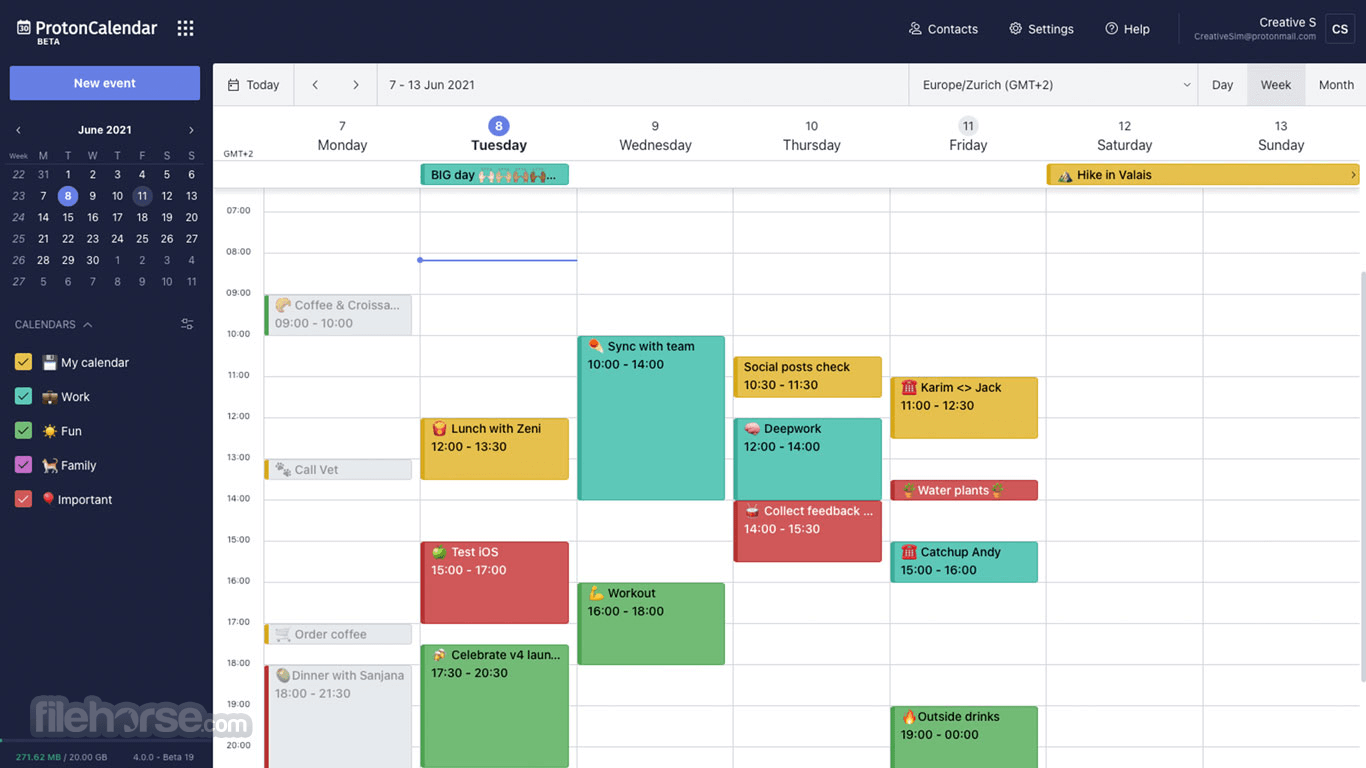This screenshot has height=768, width=1366.
Task: Go to next week arrow in toolbar
Action: pyautogui.click(x=355, y=85)
